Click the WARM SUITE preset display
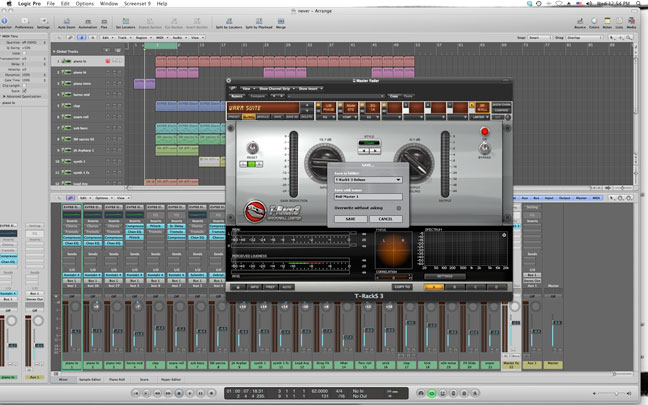This screenshot has width=648, height=405. coord(263,108)
